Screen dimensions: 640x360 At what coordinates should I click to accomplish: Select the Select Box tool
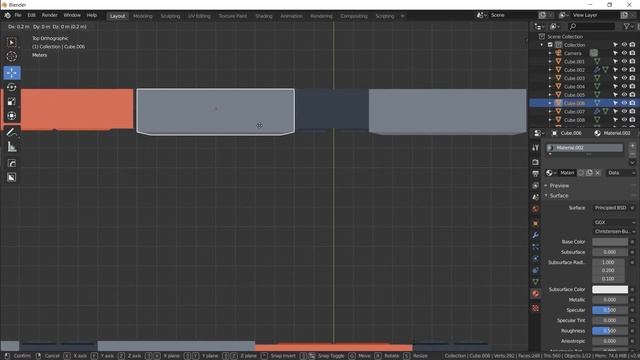click(11, 42)
